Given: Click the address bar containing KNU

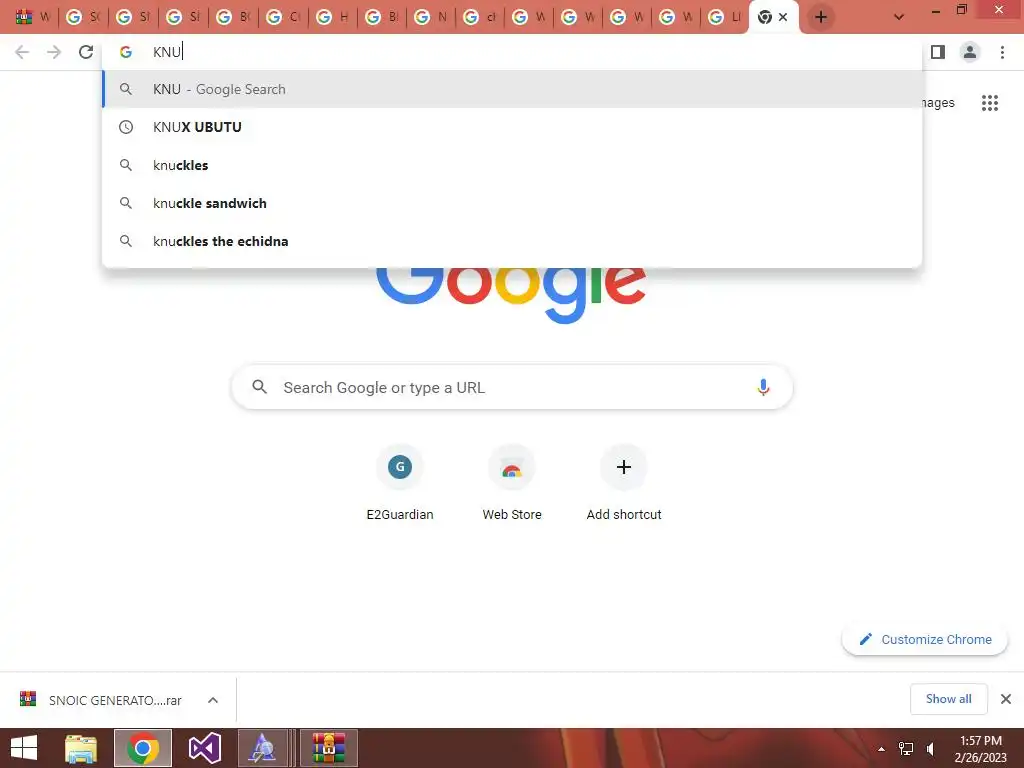Looking at the screenshot, I should tap(513, 52).
